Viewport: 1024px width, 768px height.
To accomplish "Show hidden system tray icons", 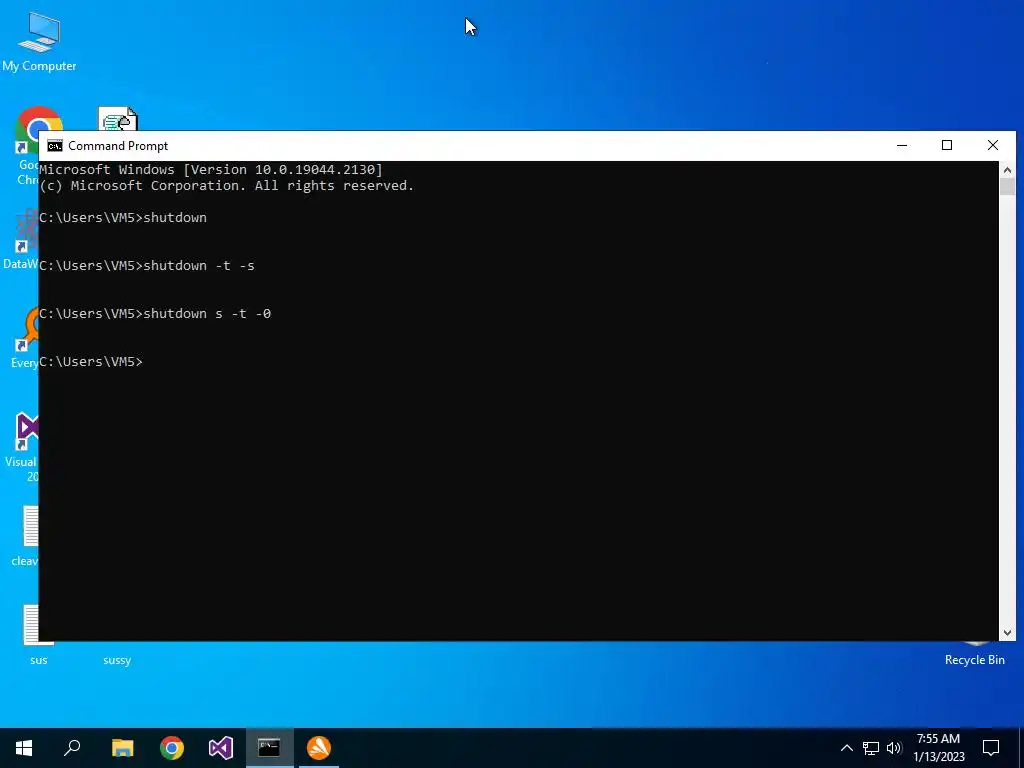I will point(846,748).
